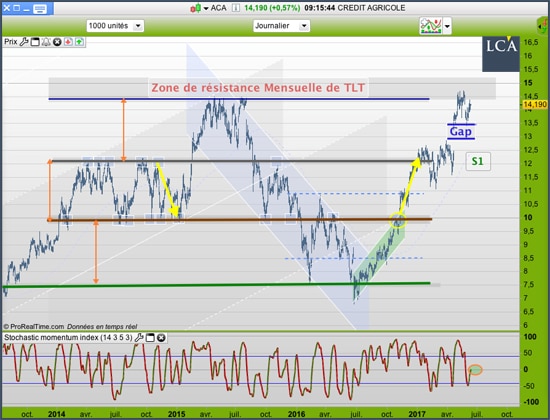Open the Journalier timeframe dropdown
The width and height of the screenshot is (550, 420).
coord(281,26)
